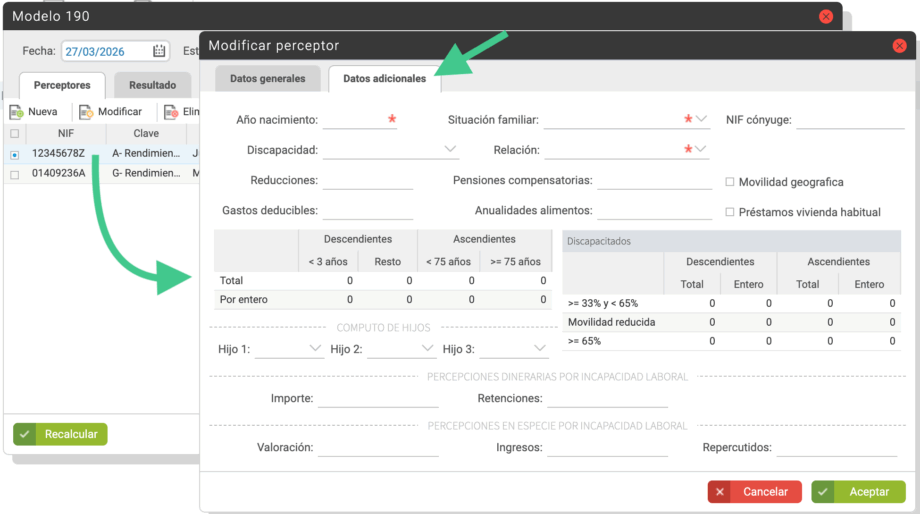Toggle the checkbox for NIF 01409236A row
Screen dimensions: 920x514
tap(14, 174)
